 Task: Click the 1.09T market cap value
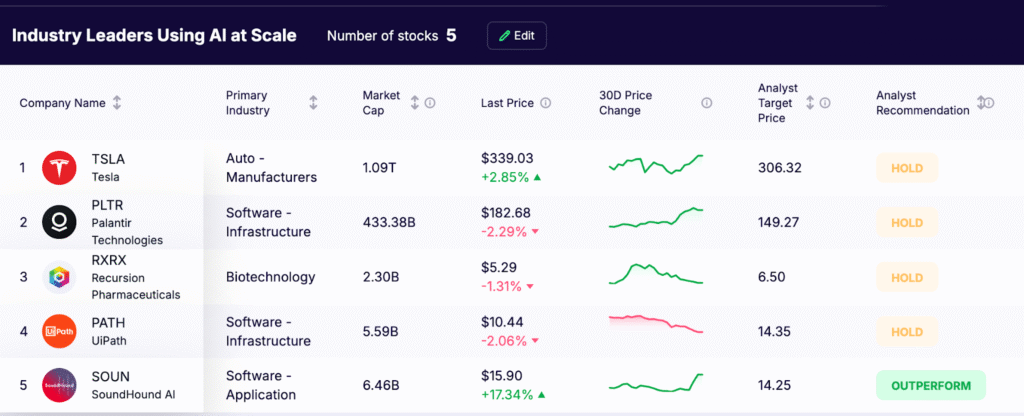click(379, 168)
